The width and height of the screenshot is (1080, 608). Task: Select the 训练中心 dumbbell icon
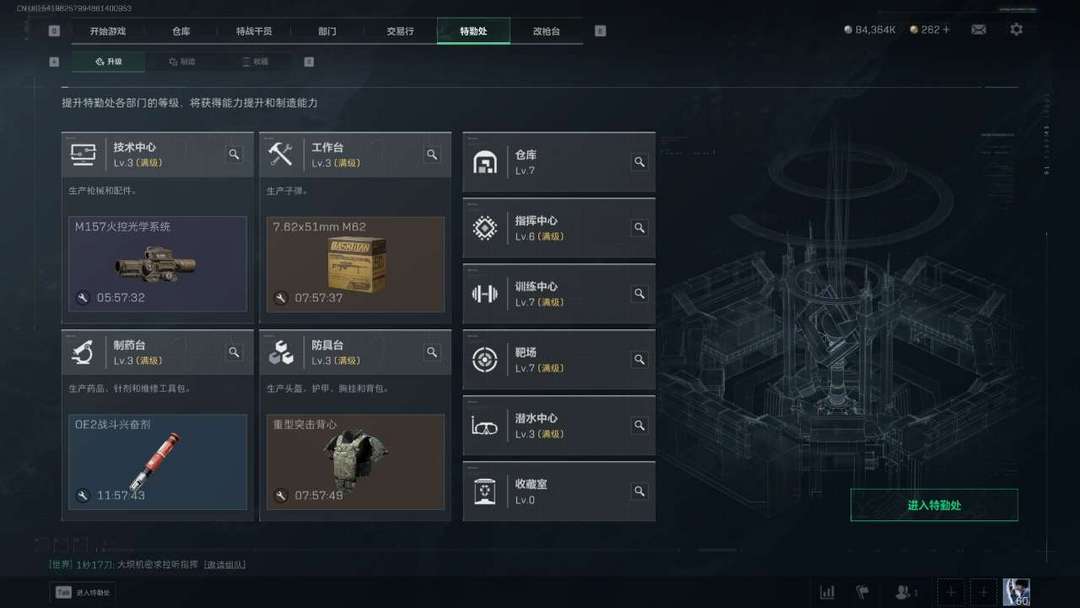pyautogui.click(x=485, y=294)
